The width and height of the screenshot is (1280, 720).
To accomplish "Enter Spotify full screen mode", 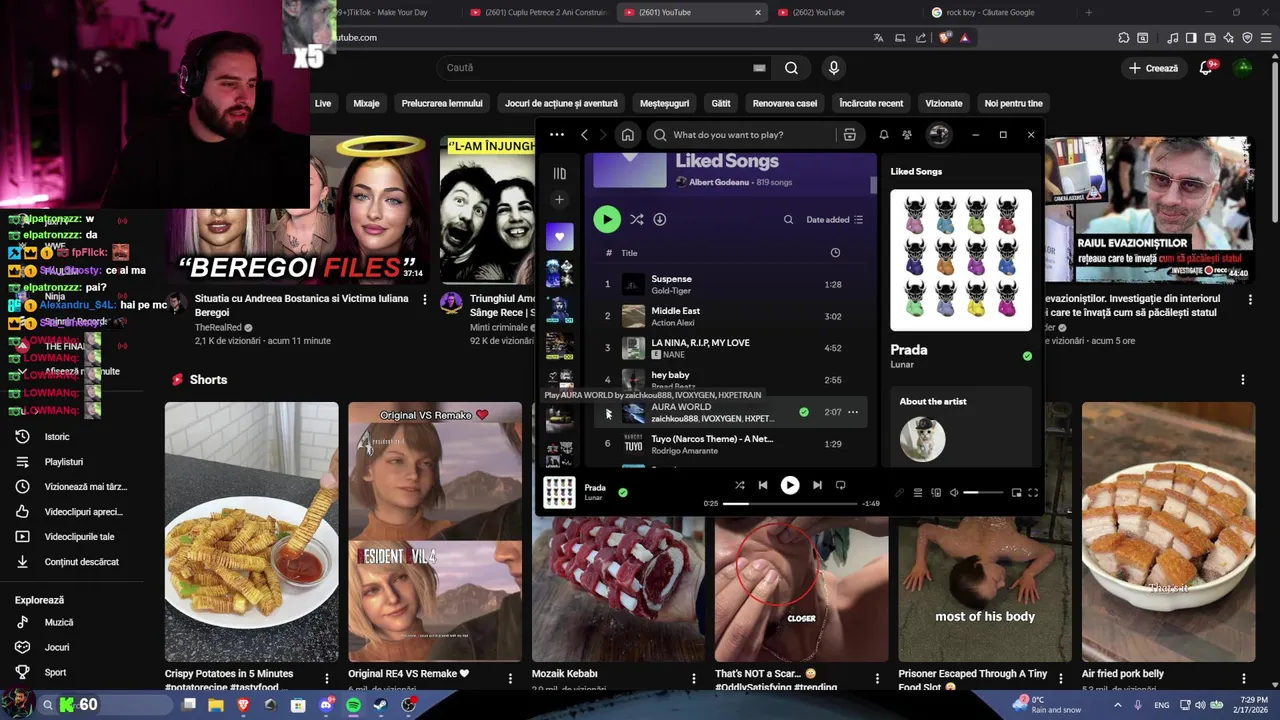I will [x=1033, y=493].
